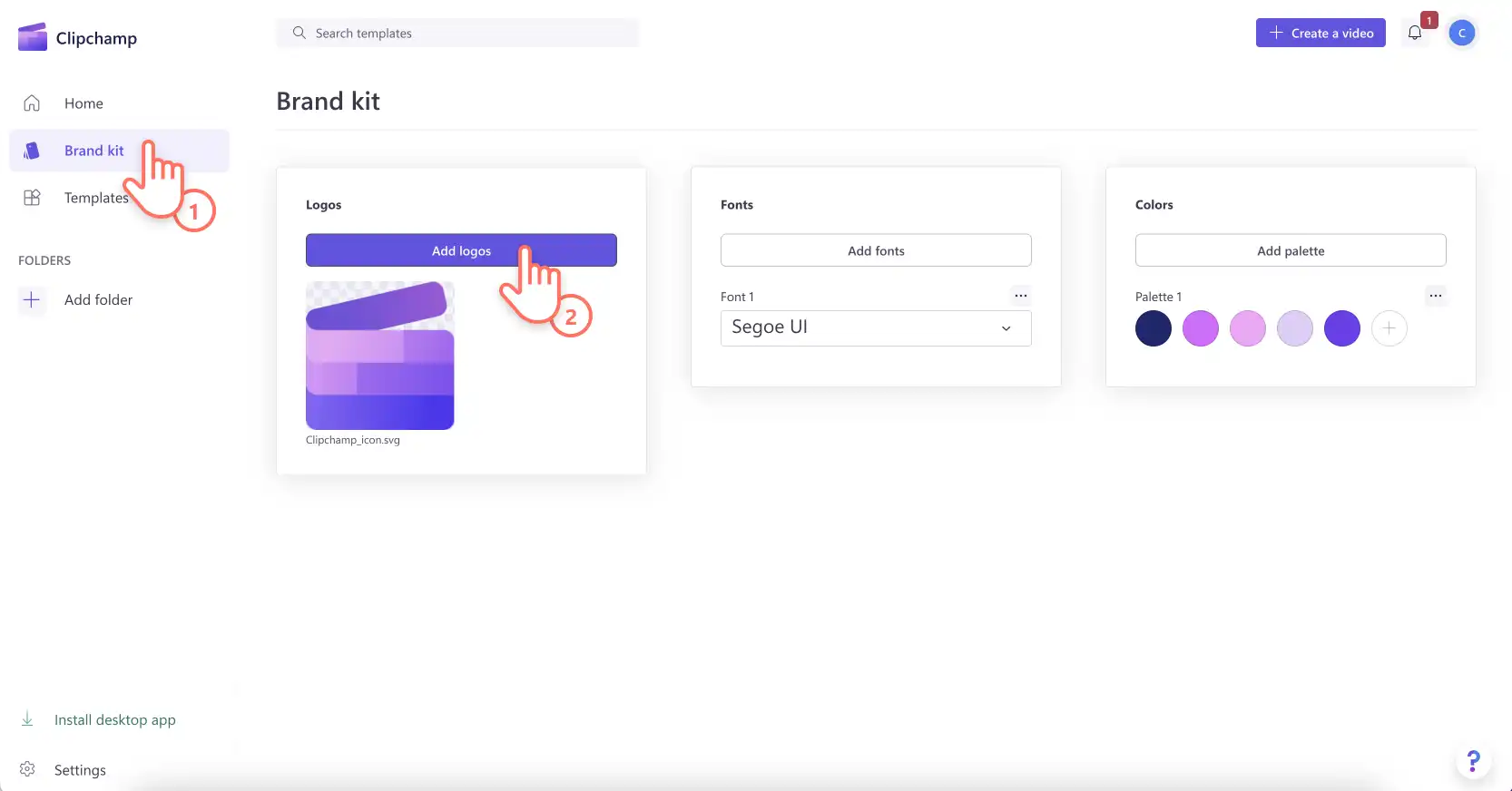Image resolution: width=1512 pixels, height=791 pixels.
Task: Open Settings gear icon
Action: 27,769
